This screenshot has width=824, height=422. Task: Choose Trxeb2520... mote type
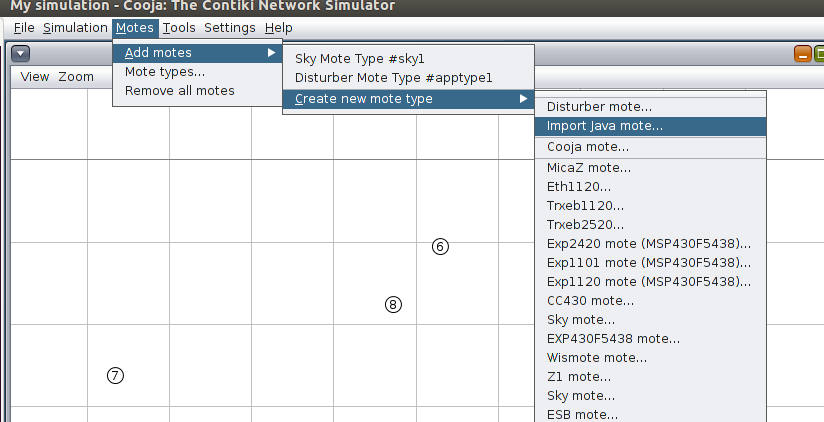point(651,224)
